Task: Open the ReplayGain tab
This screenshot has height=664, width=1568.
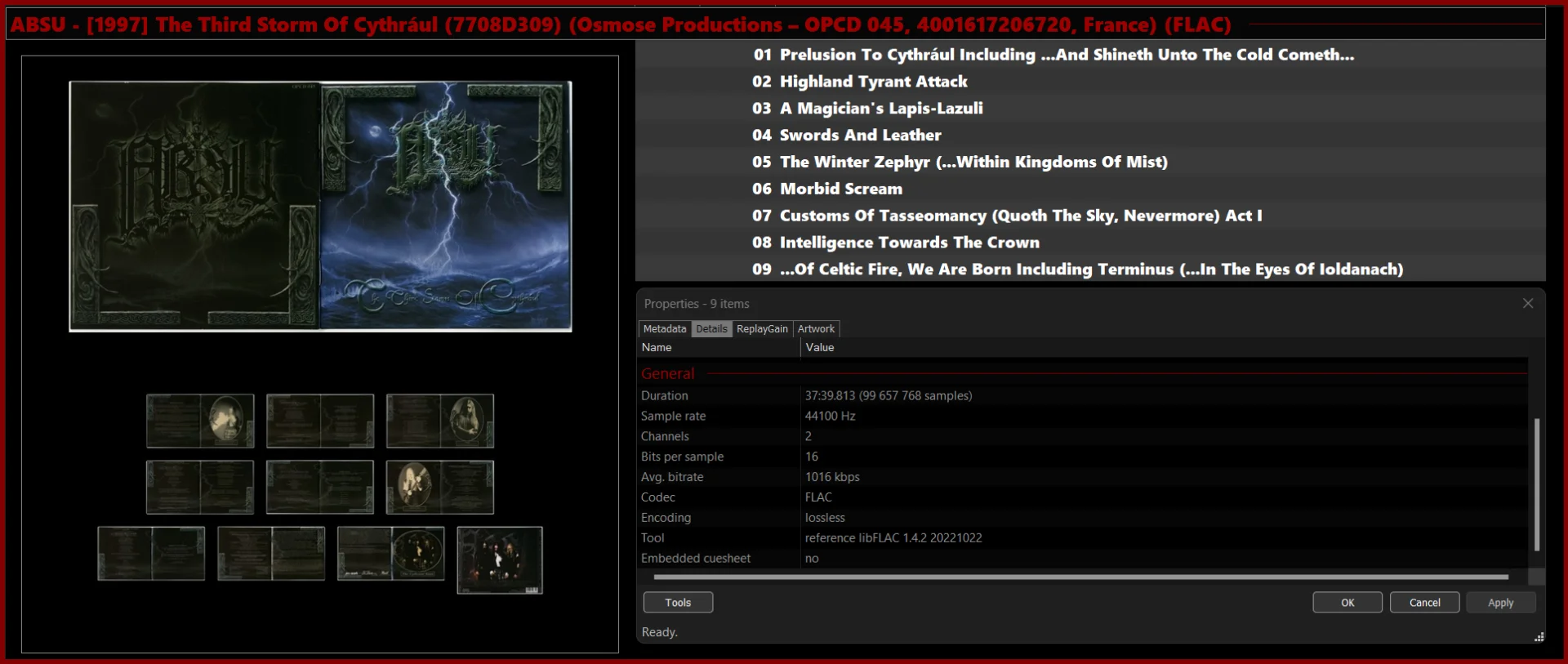Action: point(762,328)
